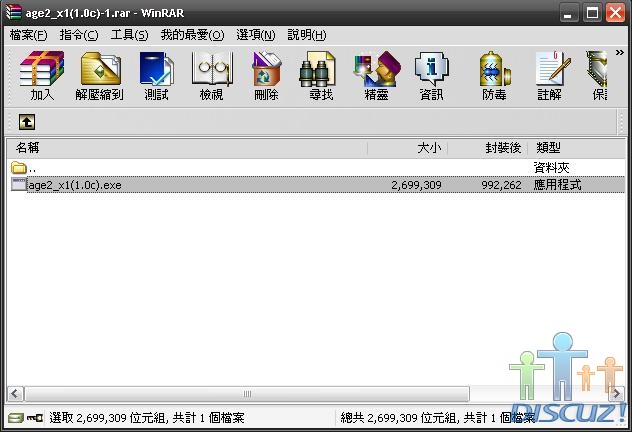Click the 防毒 (Virus scan) icon
Screen dimensions: 632x432
pyautogui.click(x=494, y=76)
